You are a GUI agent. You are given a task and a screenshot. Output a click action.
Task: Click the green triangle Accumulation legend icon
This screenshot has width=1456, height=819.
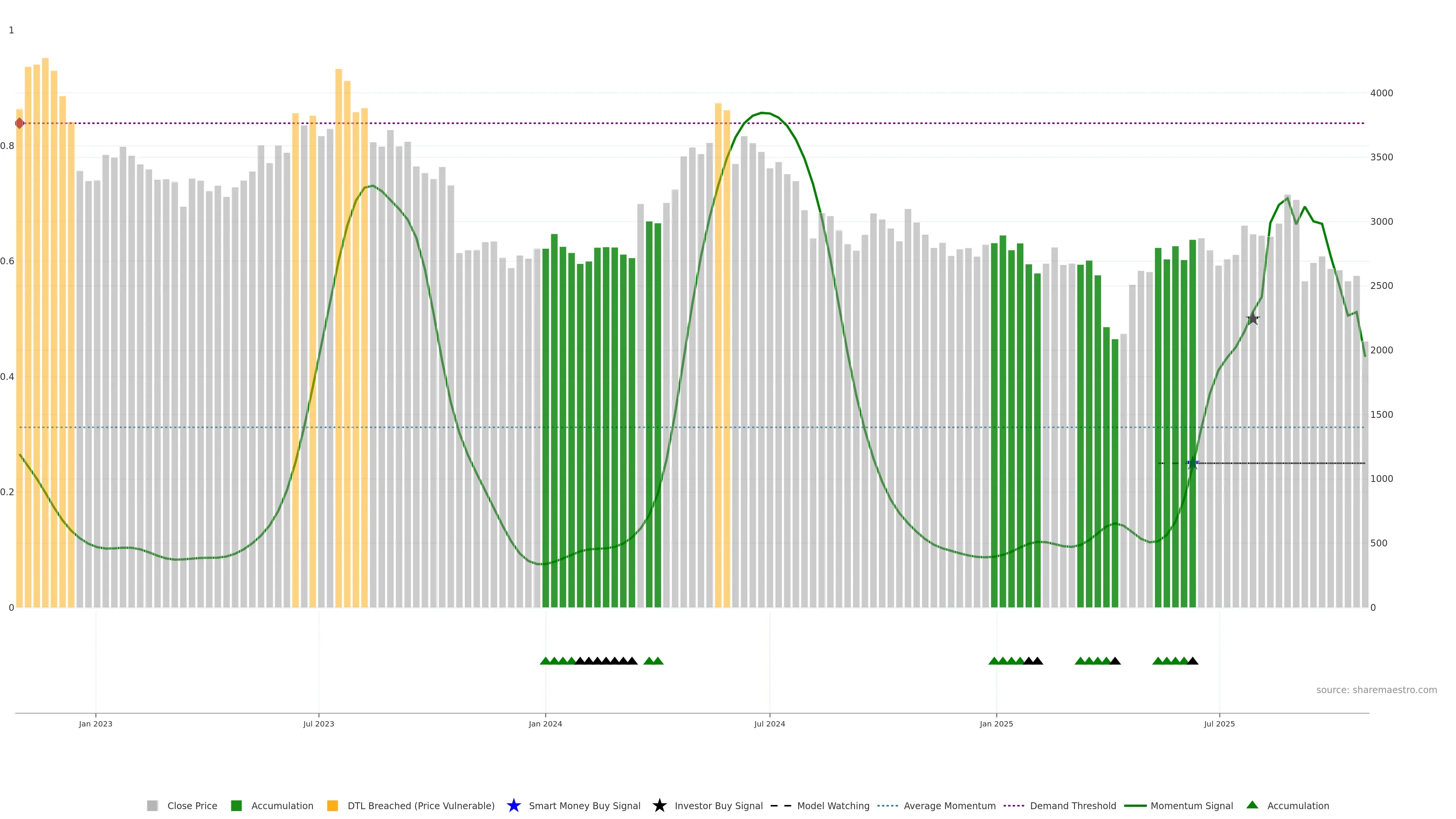click(1252, 805)
